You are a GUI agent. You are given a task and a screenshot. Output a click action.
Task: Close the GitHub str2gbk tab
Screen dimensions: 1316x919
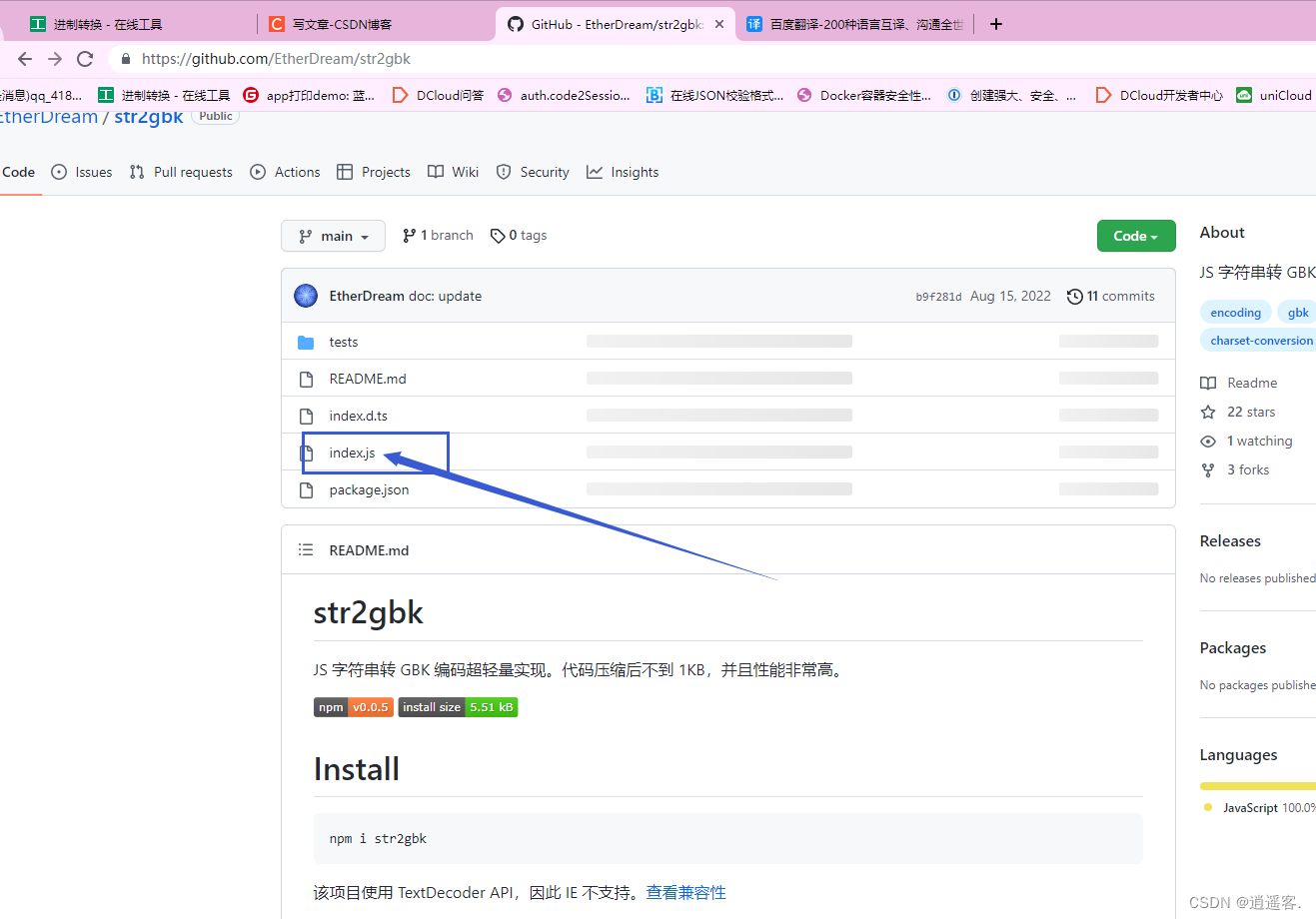point(719,24)
